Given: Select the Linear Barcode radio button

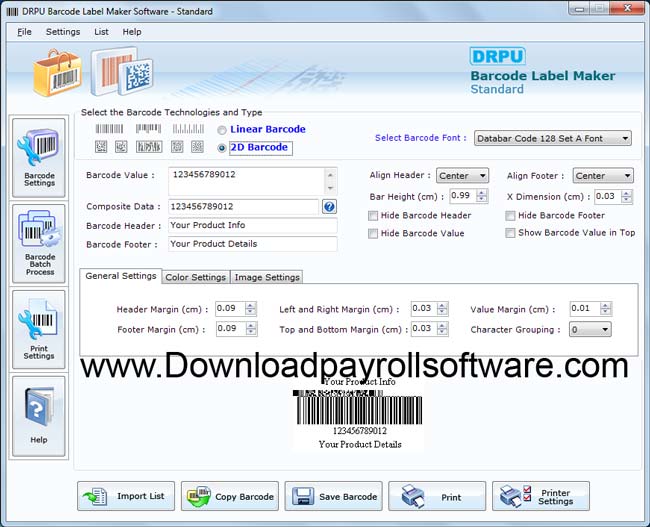Looking at the screenshot, I should pos(222,130).
